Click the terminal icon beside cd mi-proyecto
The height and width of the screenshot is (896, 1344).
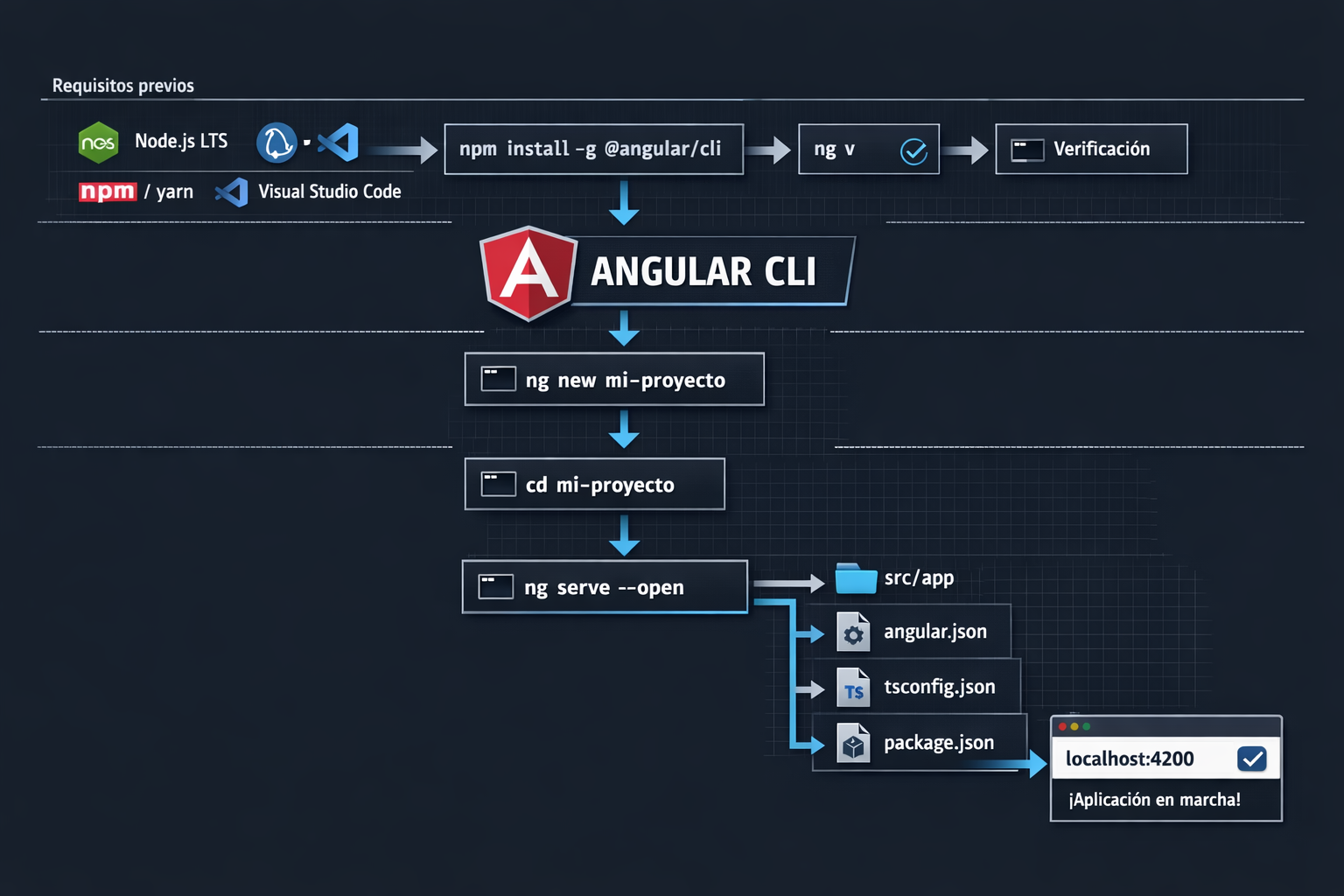pyautogui.click(x=499, y=484)
